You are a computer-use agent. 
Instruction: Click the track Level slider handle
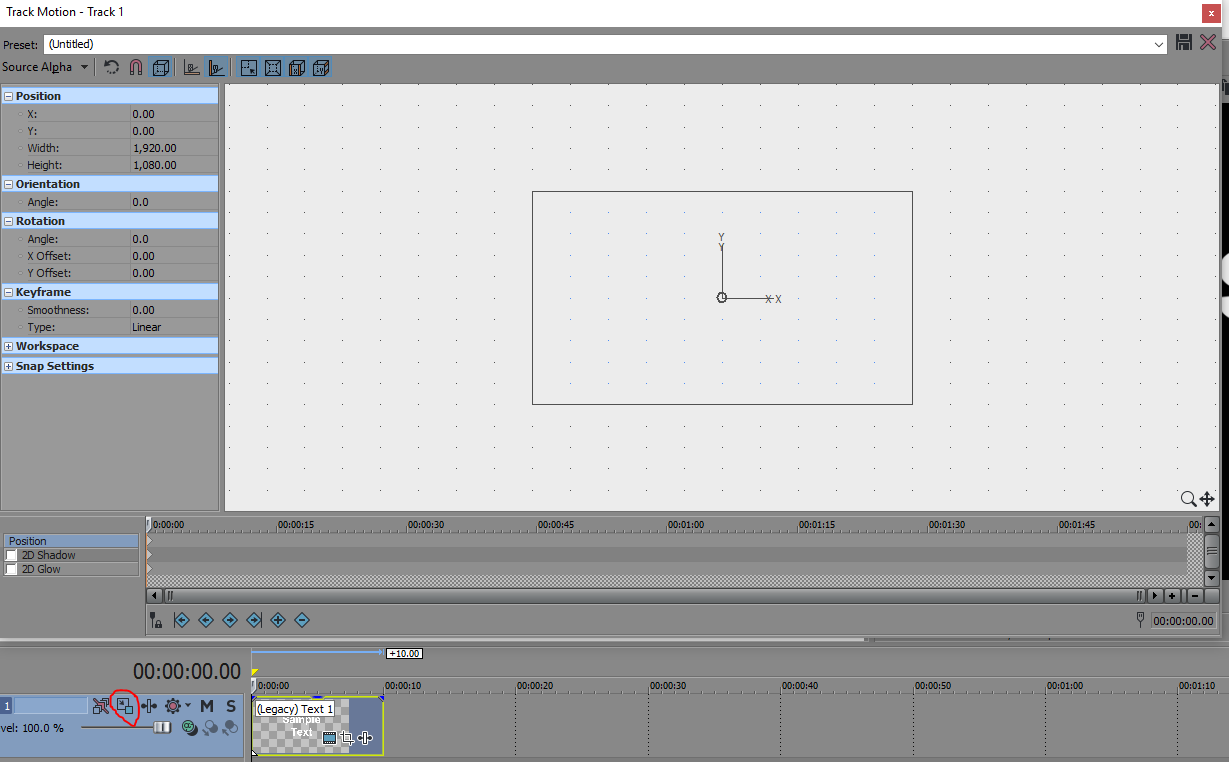point(162,728)
